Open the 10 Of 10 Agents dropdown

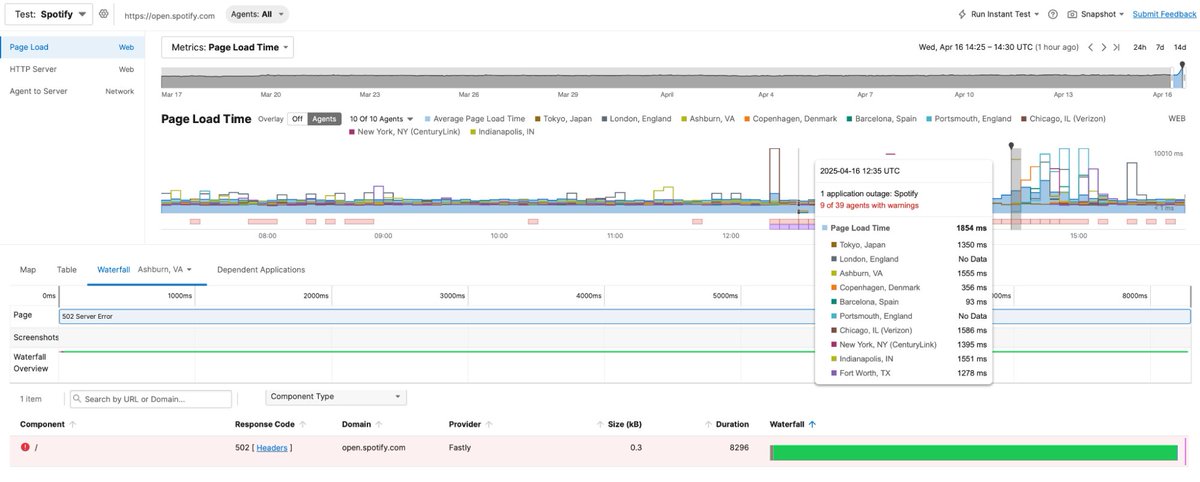point(383,118)
